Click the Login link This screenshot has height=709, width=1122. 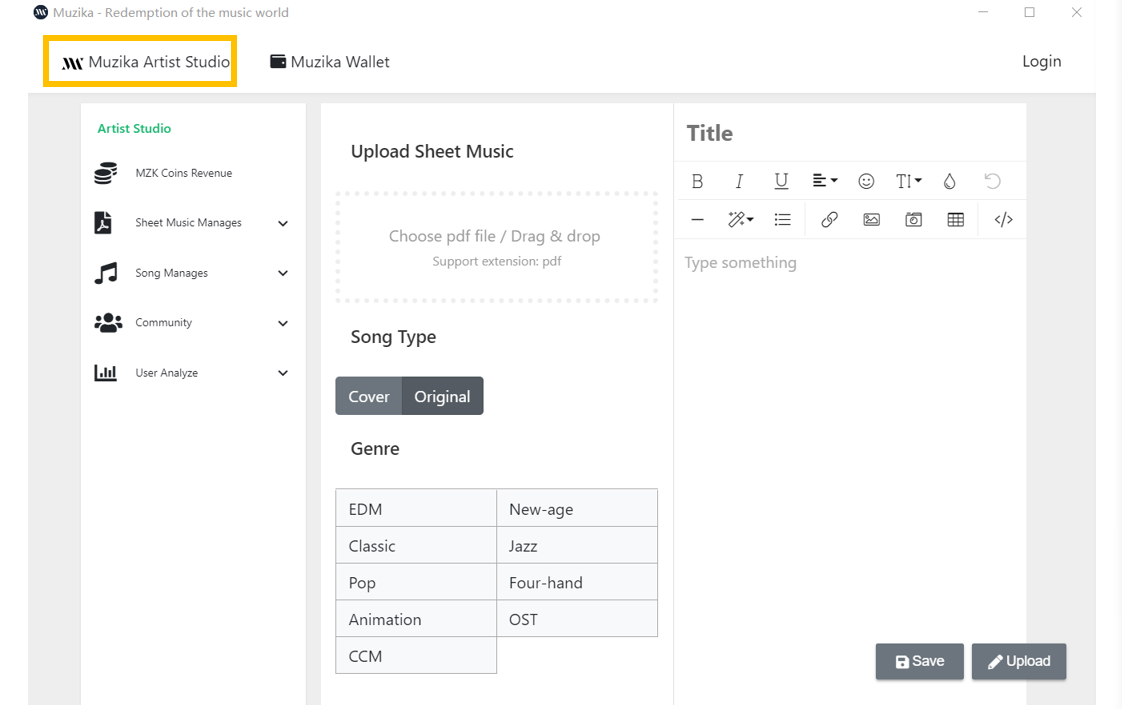click(1041, 62)
